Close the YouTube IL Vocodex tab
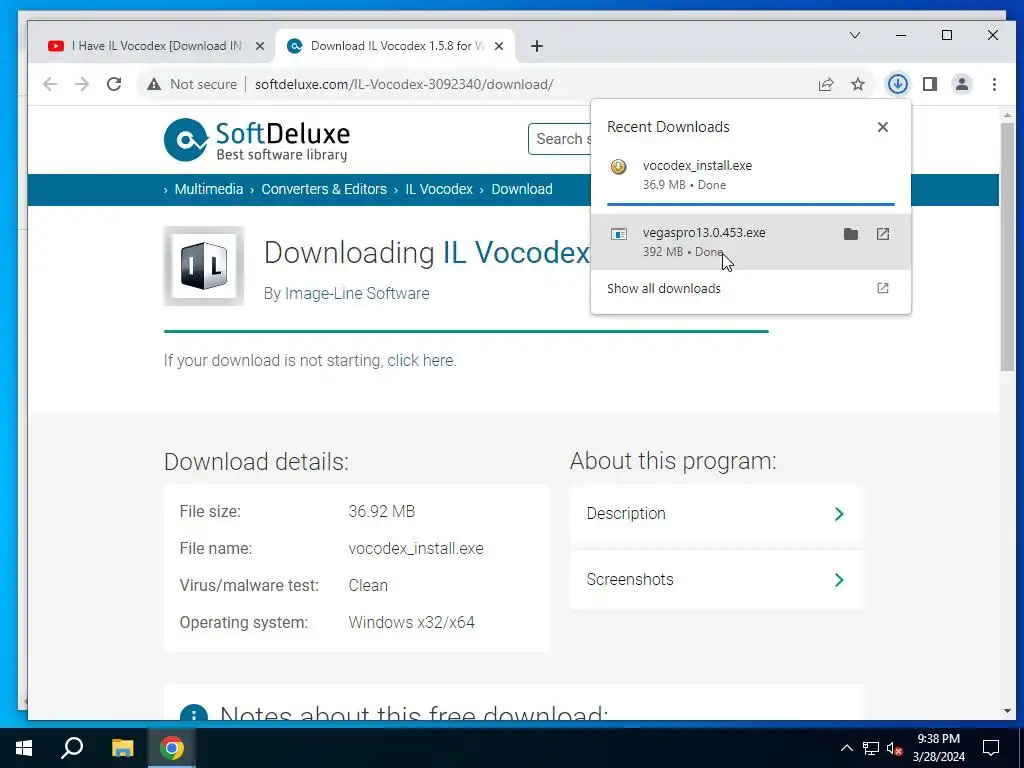 click(259, 46)
